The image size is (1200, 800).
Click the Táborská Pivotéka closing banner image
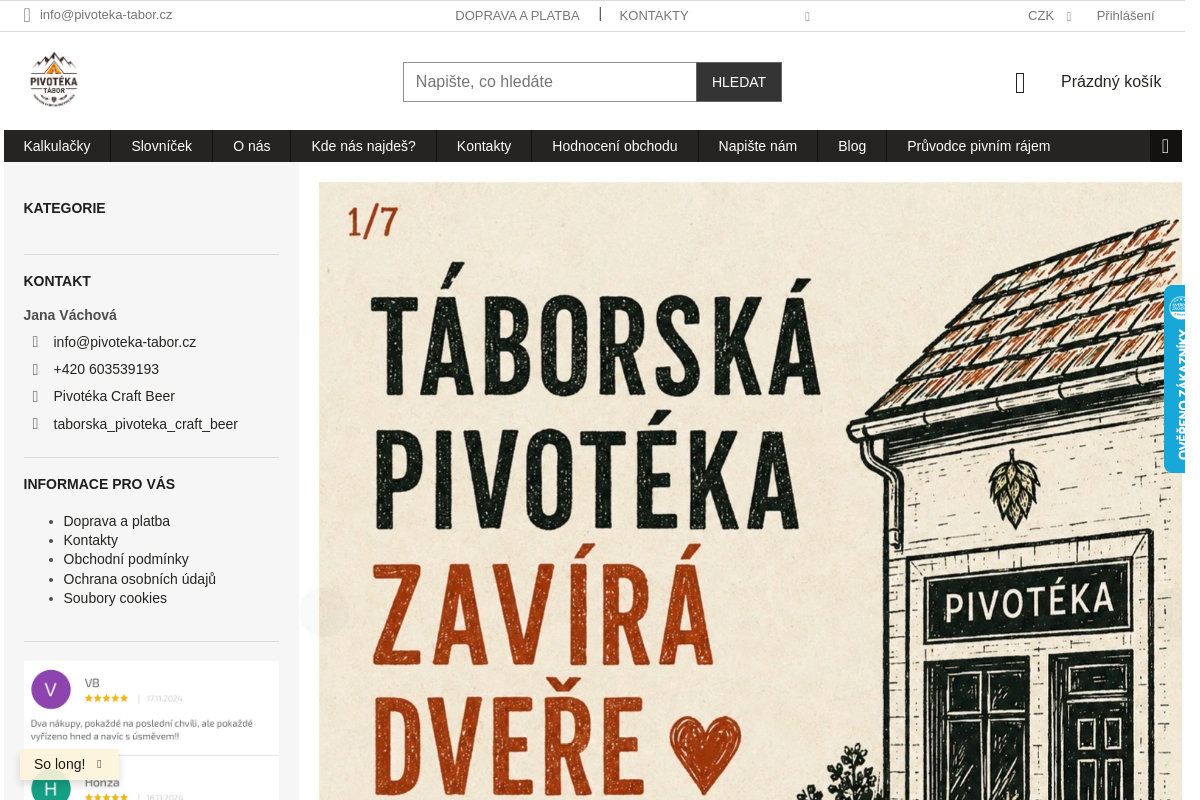(x=750, y=491)
